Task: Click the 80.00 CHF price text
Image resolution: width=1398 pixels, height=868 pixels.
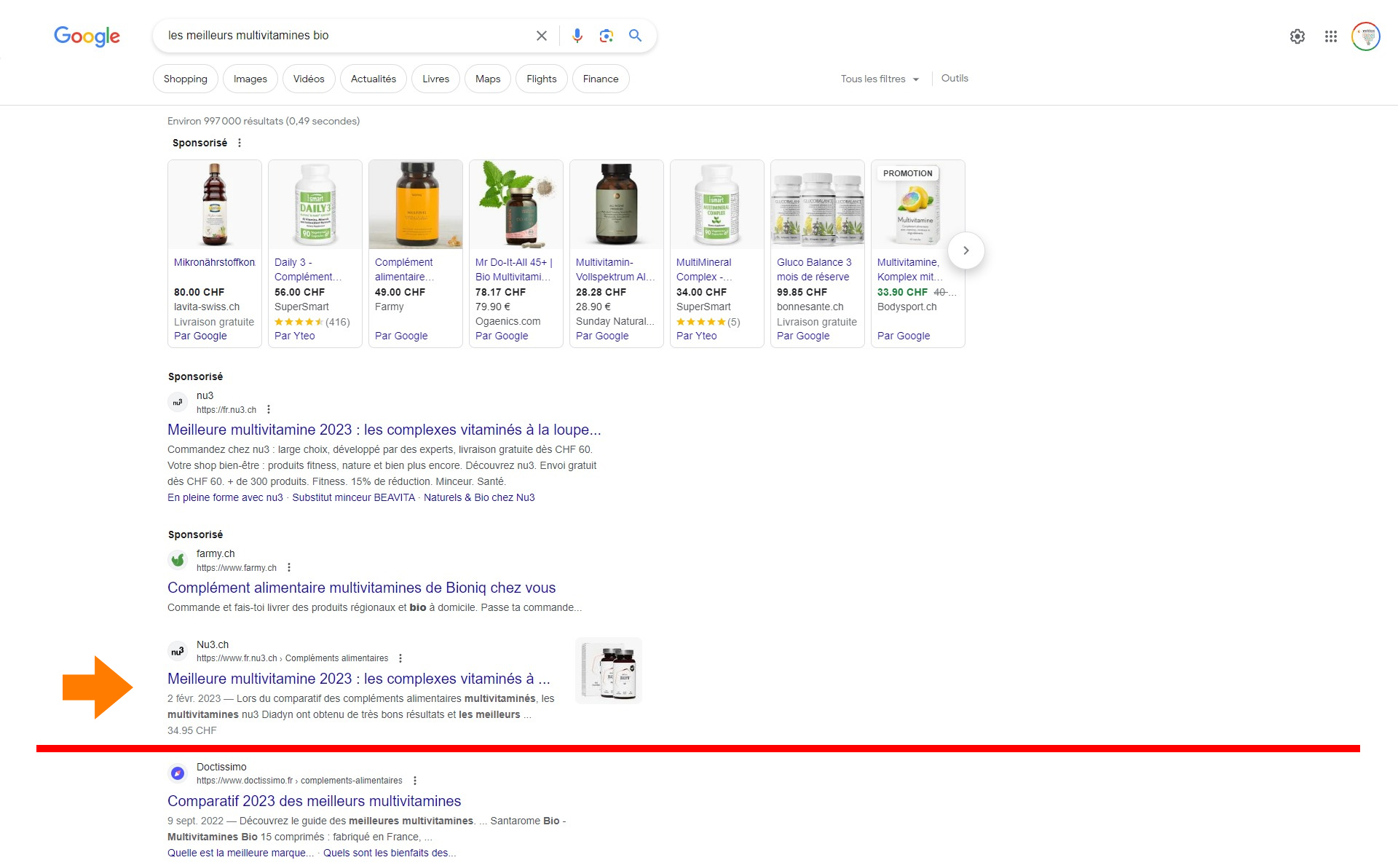Action: pos(200,292)
